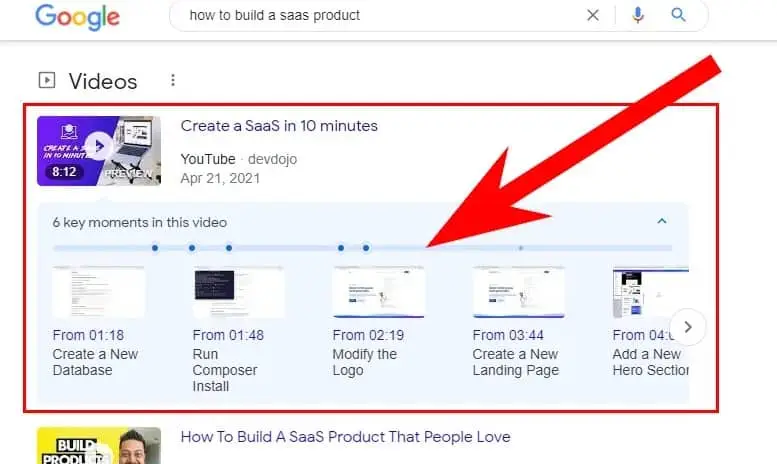Screen dimensions: 777x464
Task: Open the 'Create a SaaS in 10 minutes' link
Action: (x=279, y=126)
